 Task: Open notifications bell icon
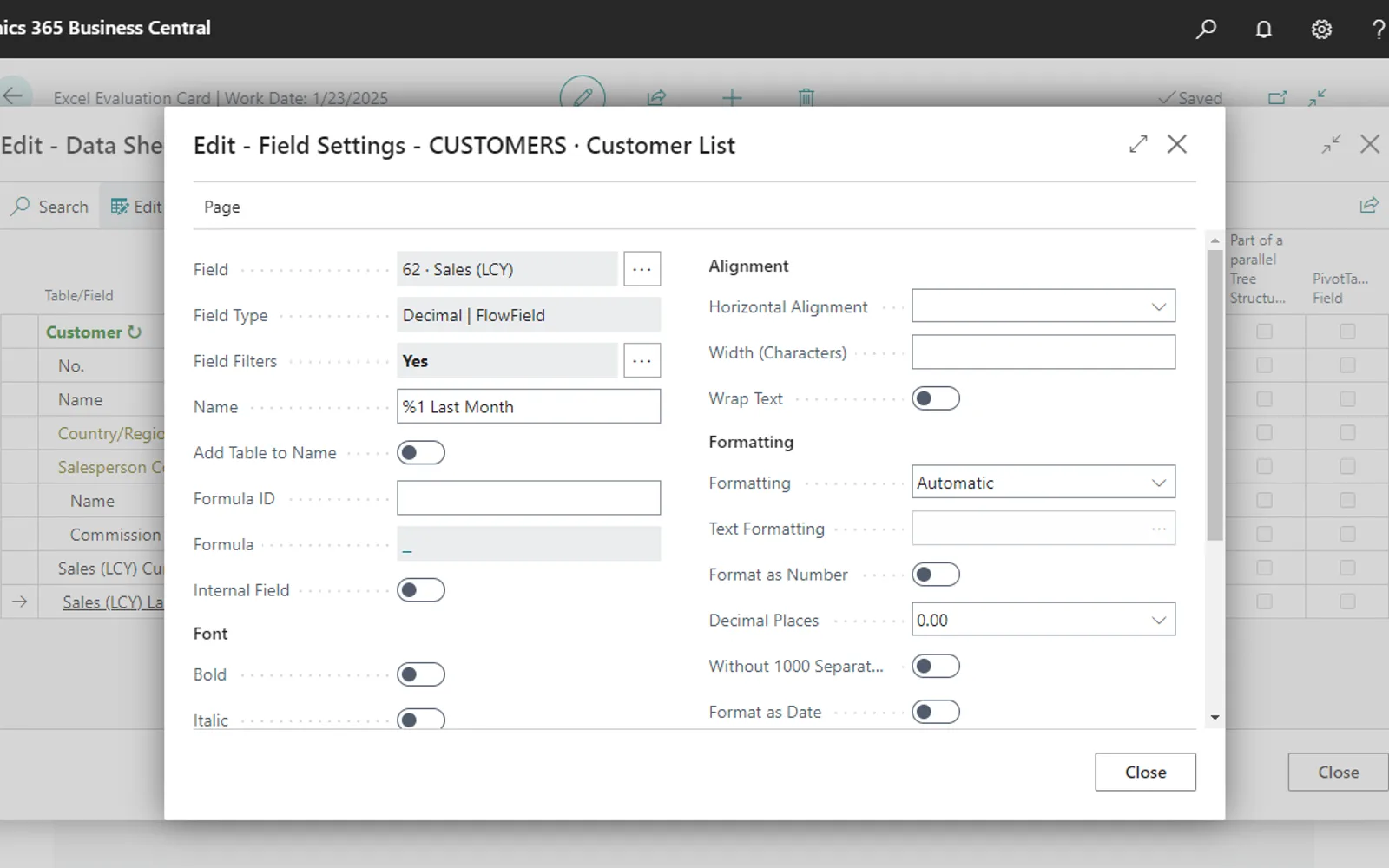point(1263,29)
